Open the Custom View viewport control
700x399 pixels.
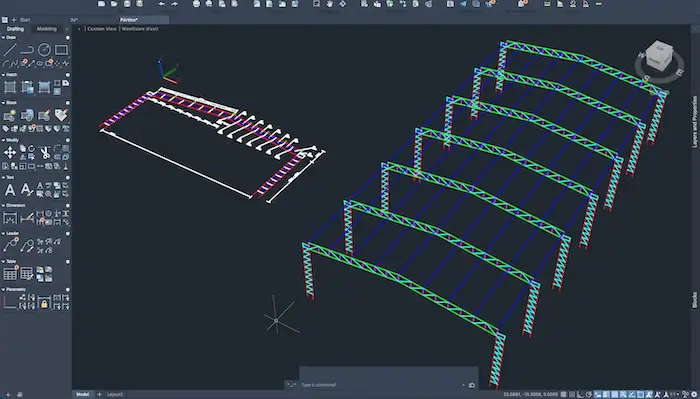102,29
